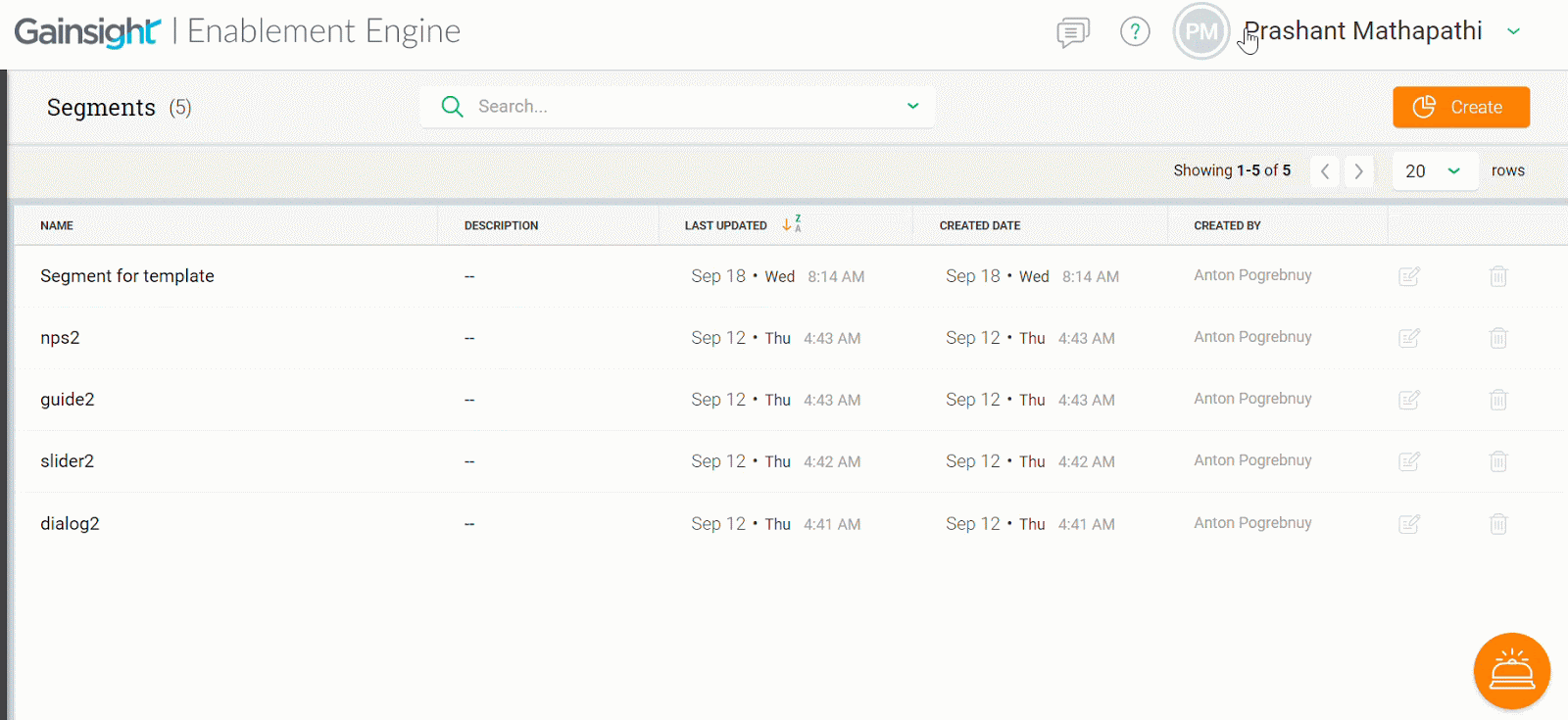This screenshot has width=1568, height=720.
Task: Delete the guide2 segment
Action: point(1498,400)
